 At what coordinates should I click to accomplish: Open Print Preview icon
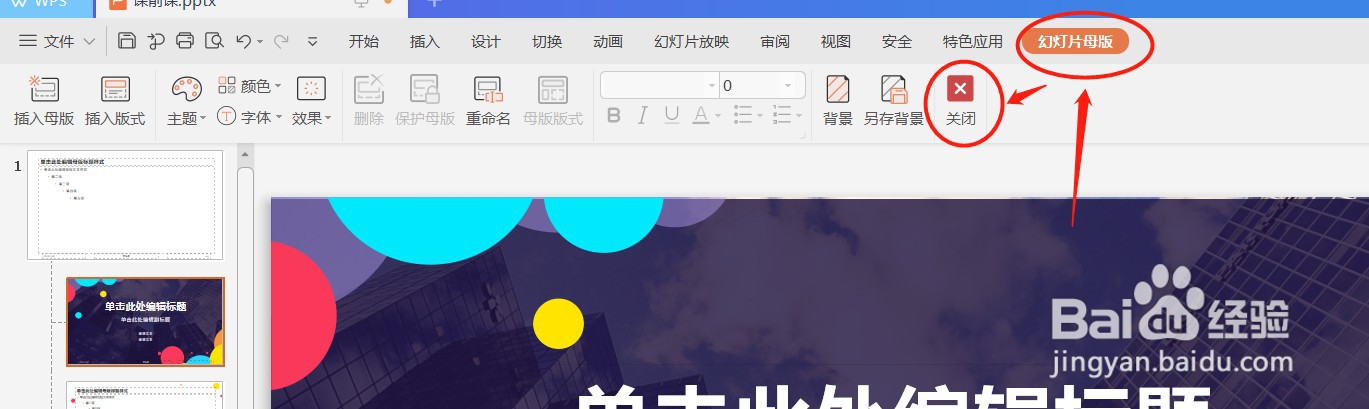tap(213, 41)
